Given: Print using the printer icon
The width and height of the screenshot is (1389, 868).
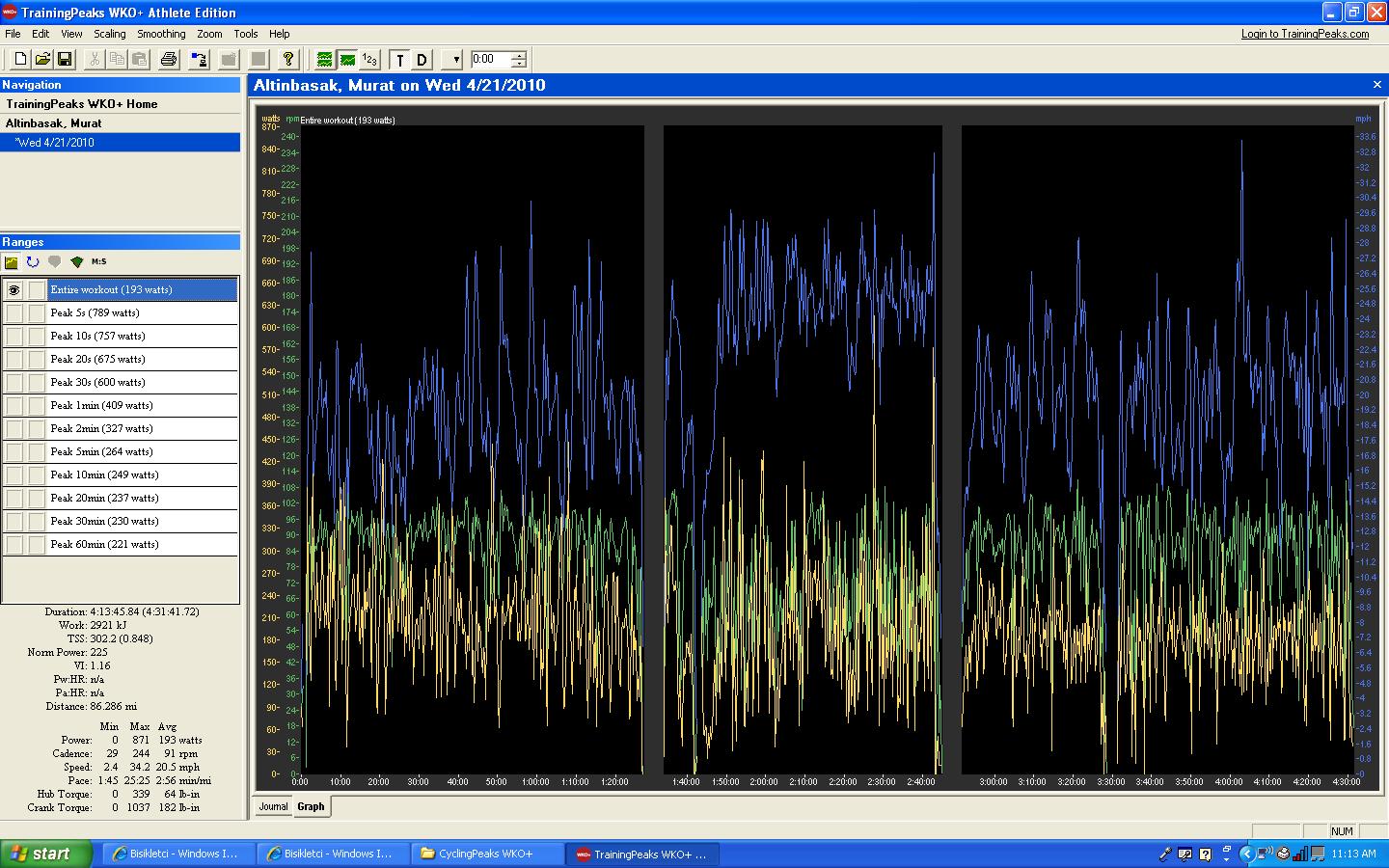Looking at the screenshot, I should click(169, 60).
